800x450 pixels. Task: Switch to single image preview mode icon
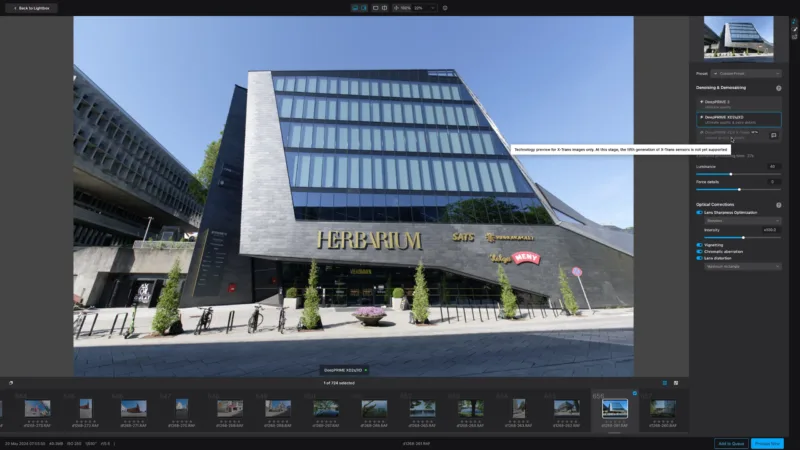coord(355,8)
